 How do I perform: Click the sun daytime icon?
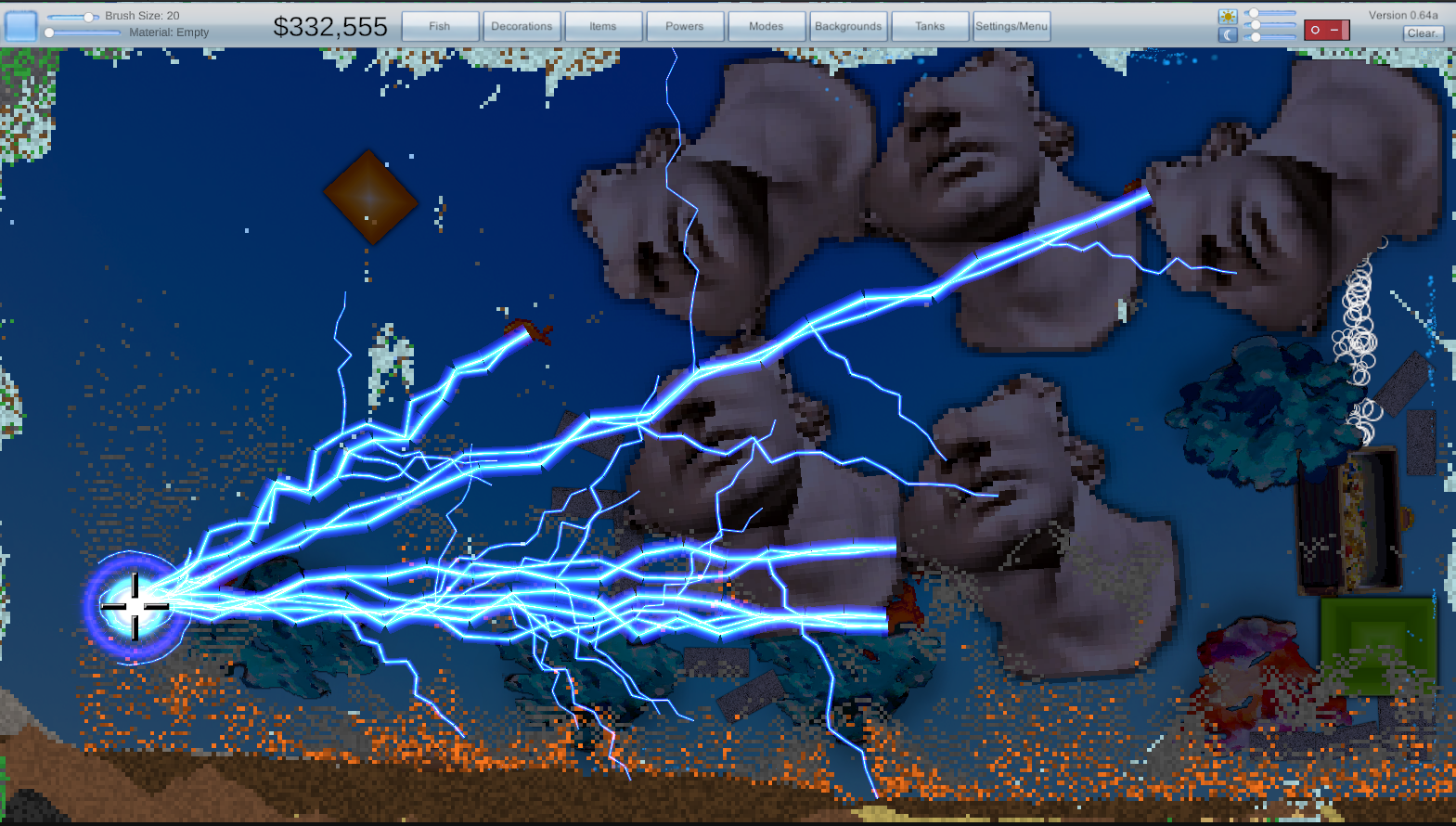pos(1228,17)
